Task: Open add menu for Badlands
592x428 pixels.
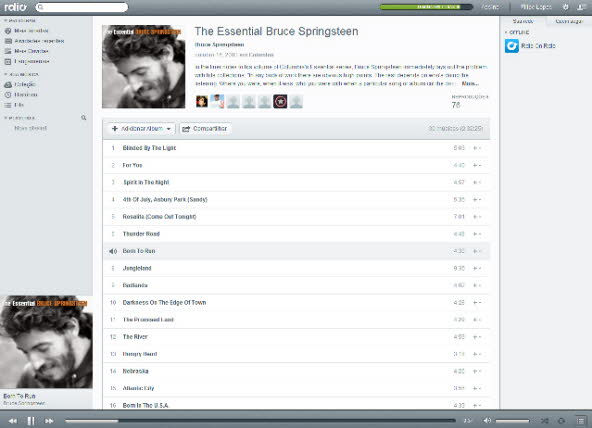Action: click(x=477, y=285)
